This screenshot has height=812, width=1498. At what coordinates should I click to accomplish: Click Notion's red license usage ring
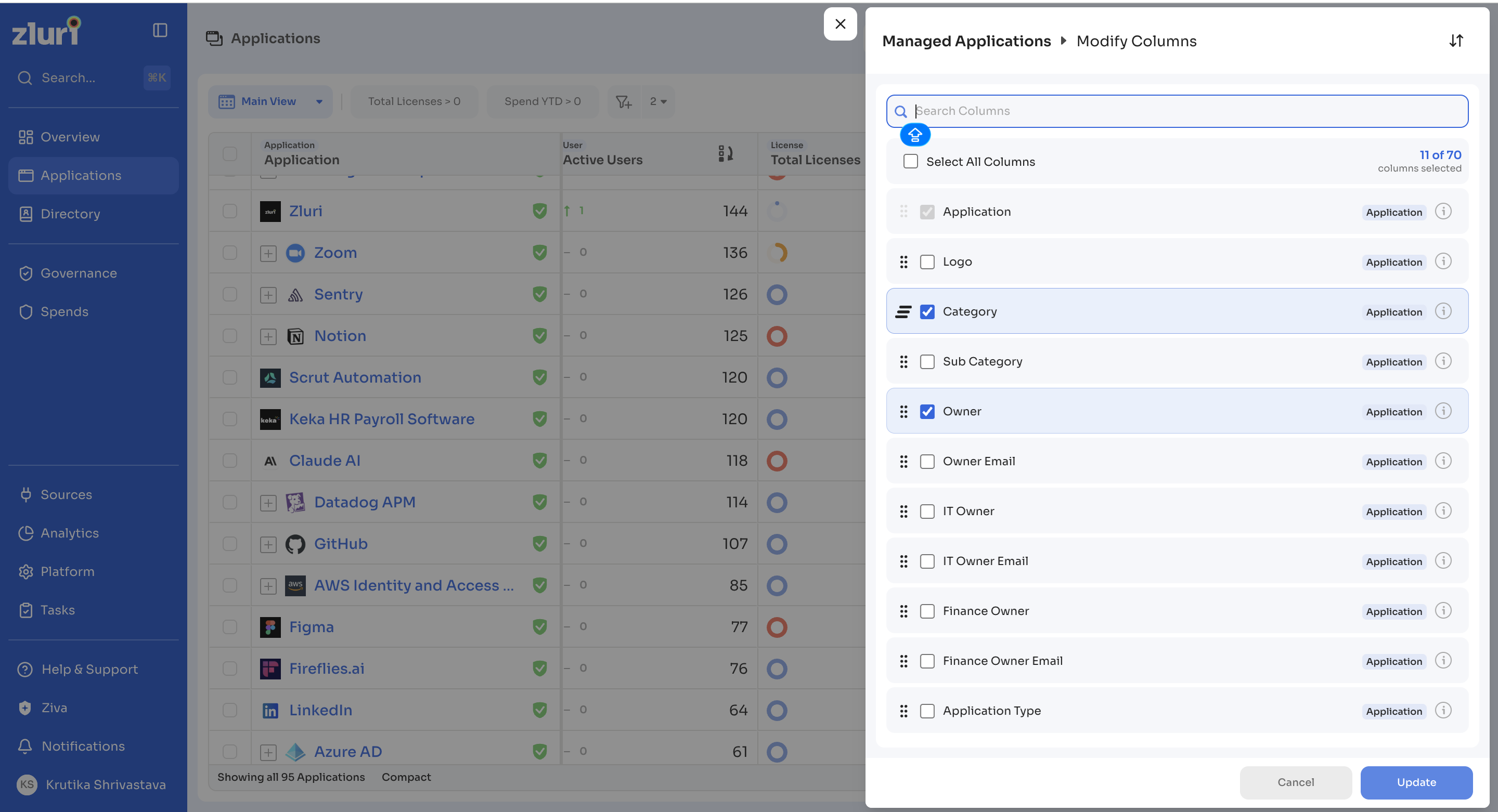(x=777, y=336)
